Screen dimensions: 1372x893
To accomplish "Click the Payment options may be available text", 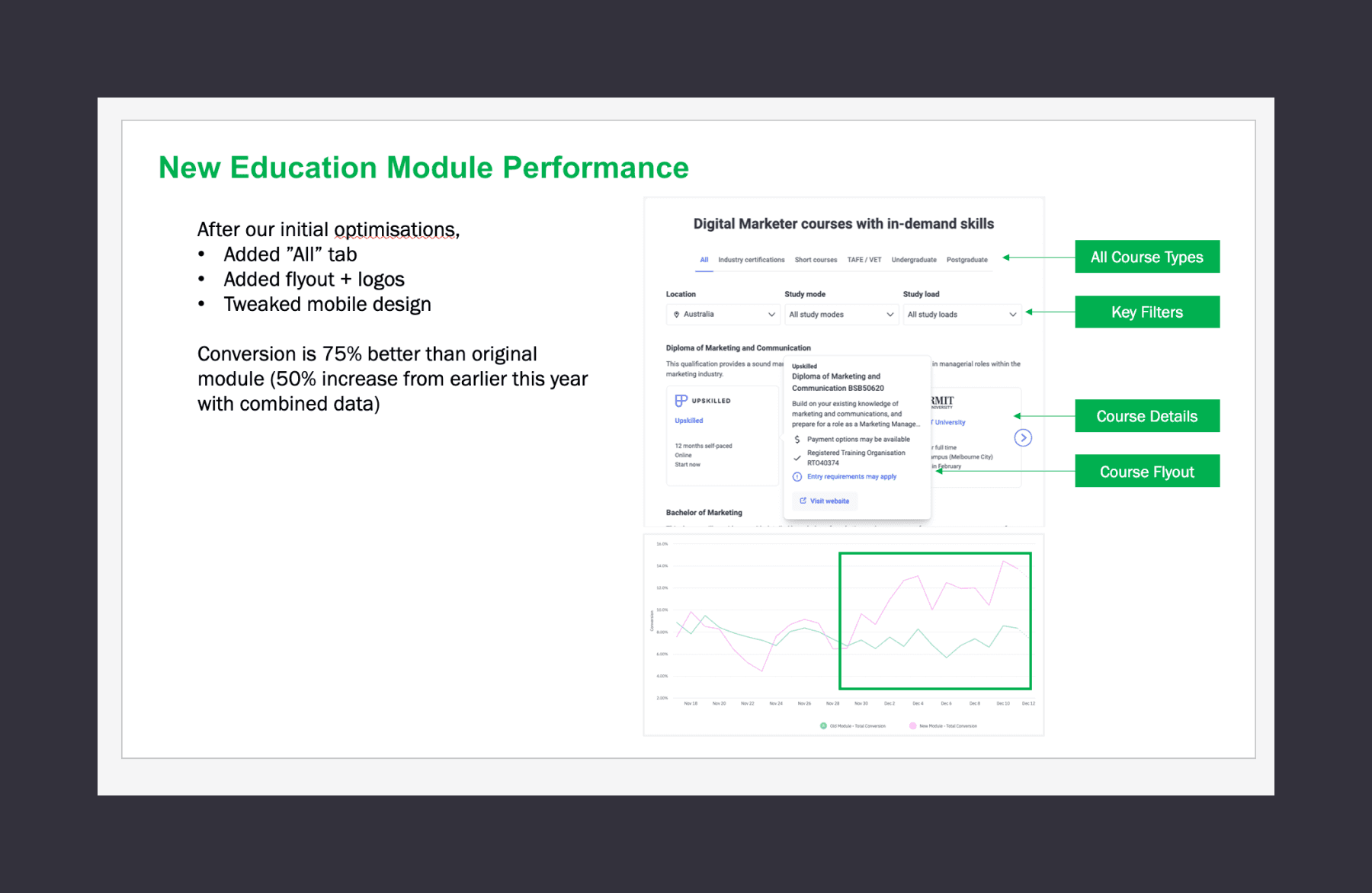I will click(858, 439).
